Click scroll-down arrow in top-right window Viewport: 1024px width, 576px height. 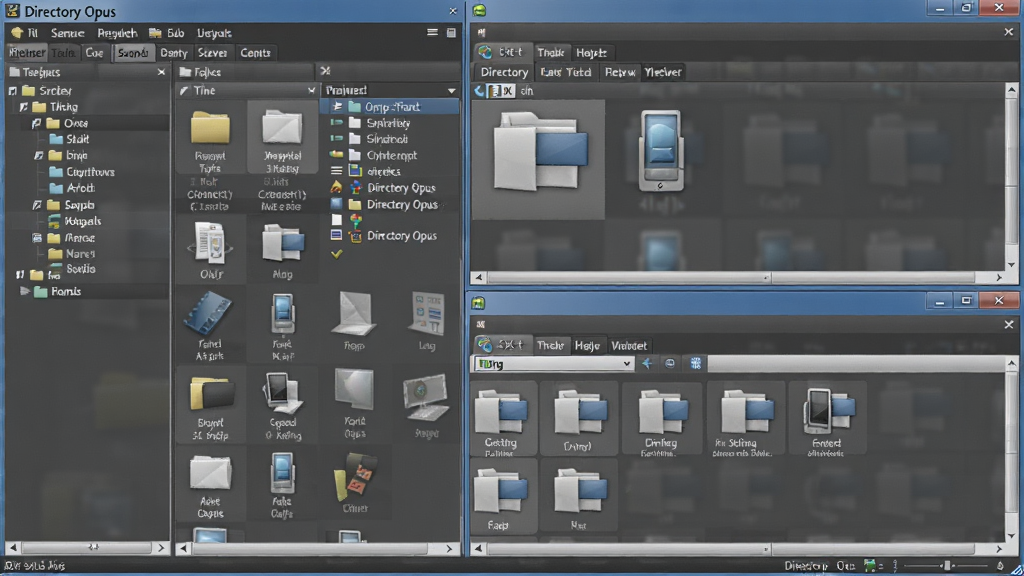[1012, 264]
